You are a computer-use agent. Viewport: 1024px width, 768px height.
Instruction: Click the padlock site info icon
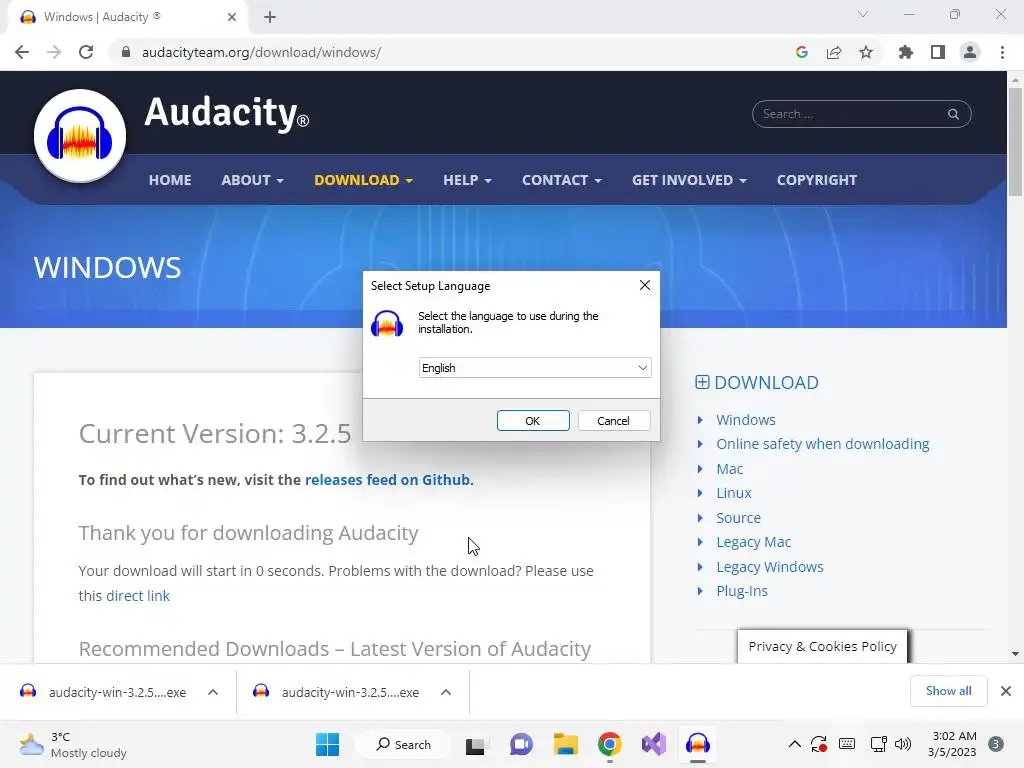[126, 52]
